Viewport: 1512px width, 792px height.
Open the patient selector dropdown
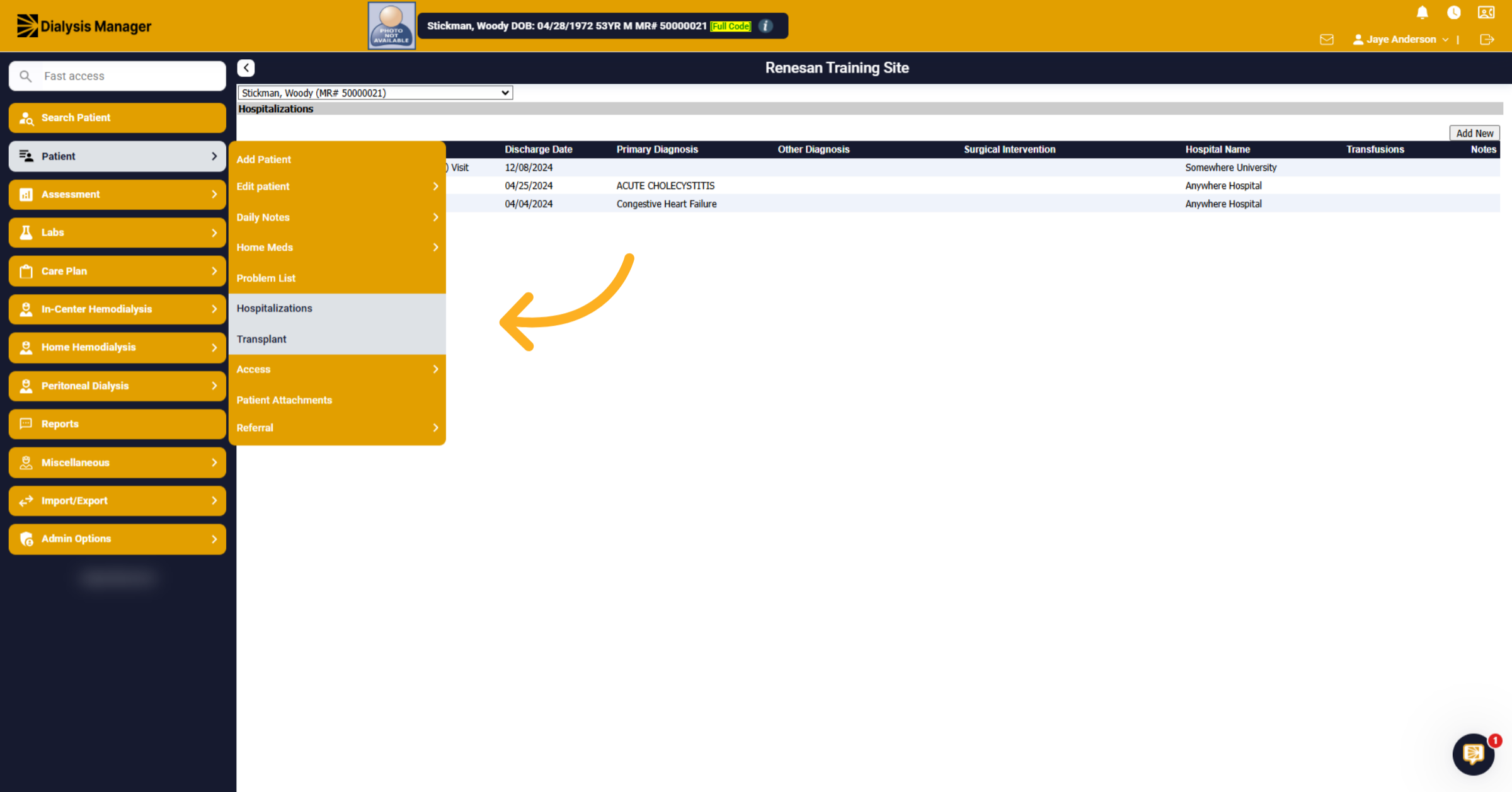375,93
